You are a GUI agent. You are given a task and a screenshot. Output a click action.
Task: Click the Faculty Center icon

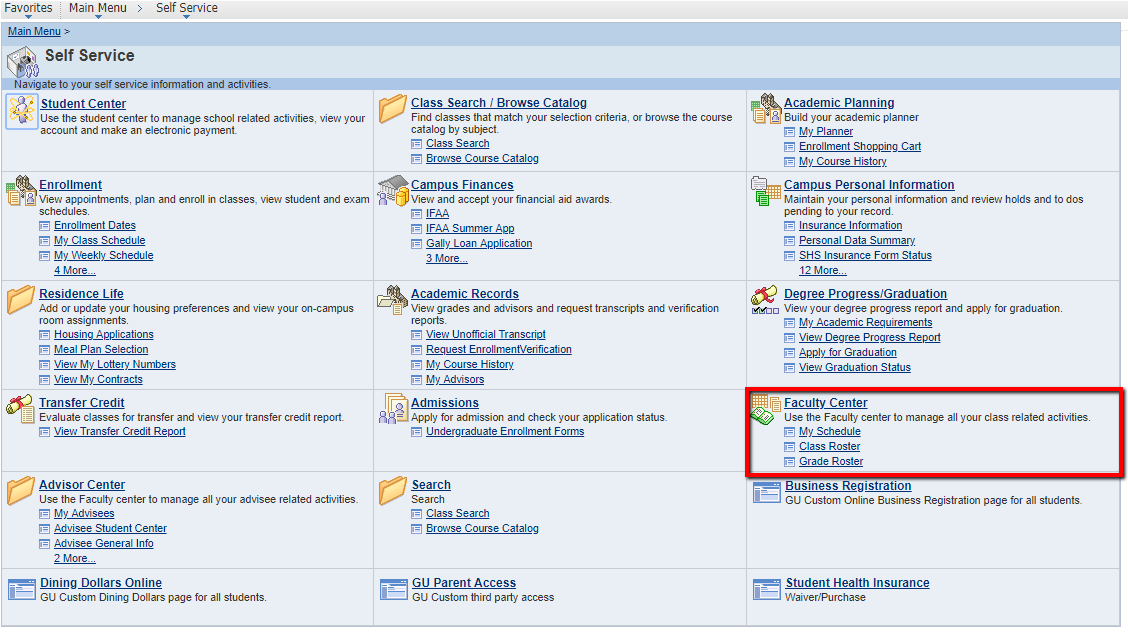(765, 409)
